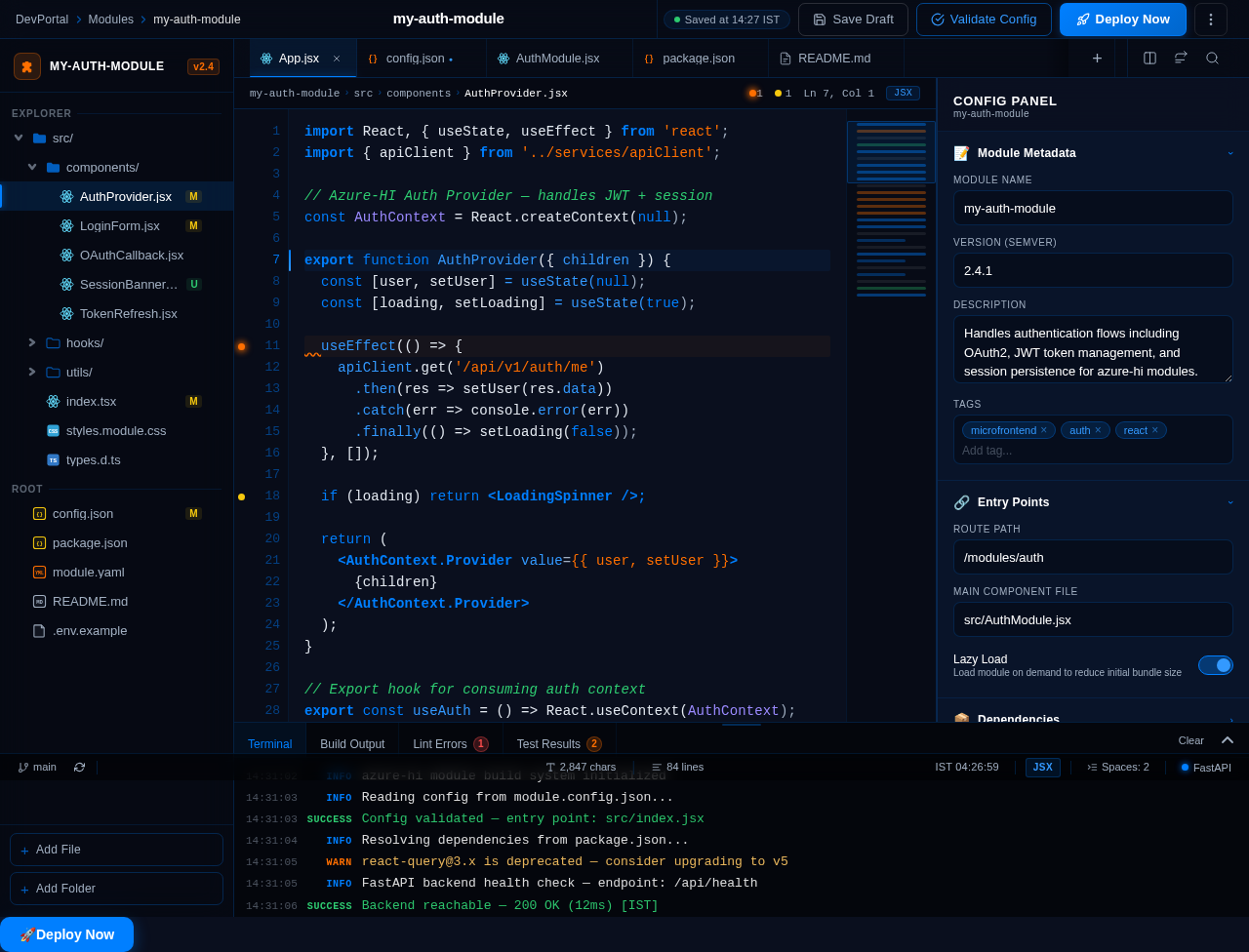
Task: Close the App.jsx tab
Action: coord(337,59)
